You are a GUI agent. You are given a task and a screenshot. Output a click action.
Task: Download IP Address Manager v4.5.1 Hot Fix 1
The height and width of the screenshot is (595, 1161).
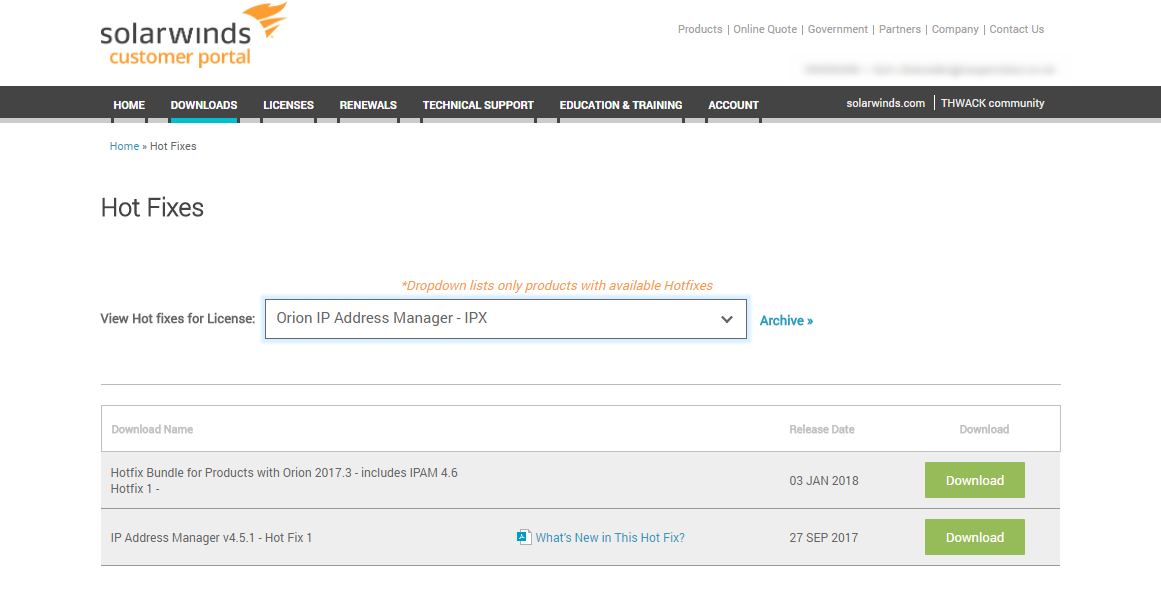click(x=974, y=537)
